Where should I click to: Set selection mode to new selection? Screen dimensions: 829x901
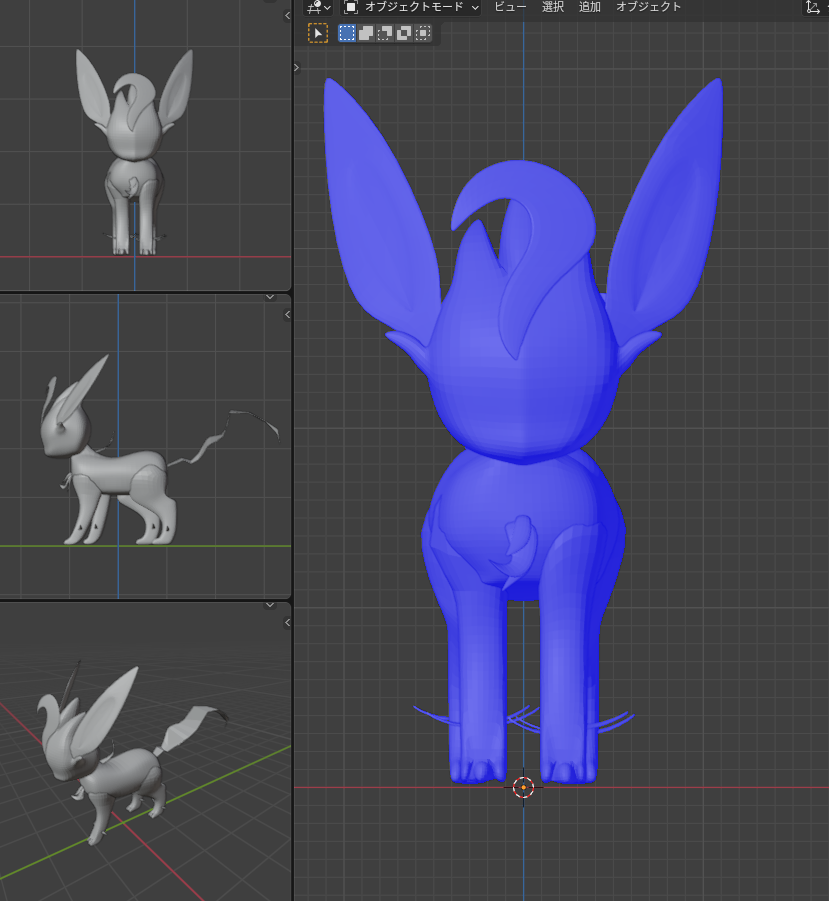click(x=347, y=33)
